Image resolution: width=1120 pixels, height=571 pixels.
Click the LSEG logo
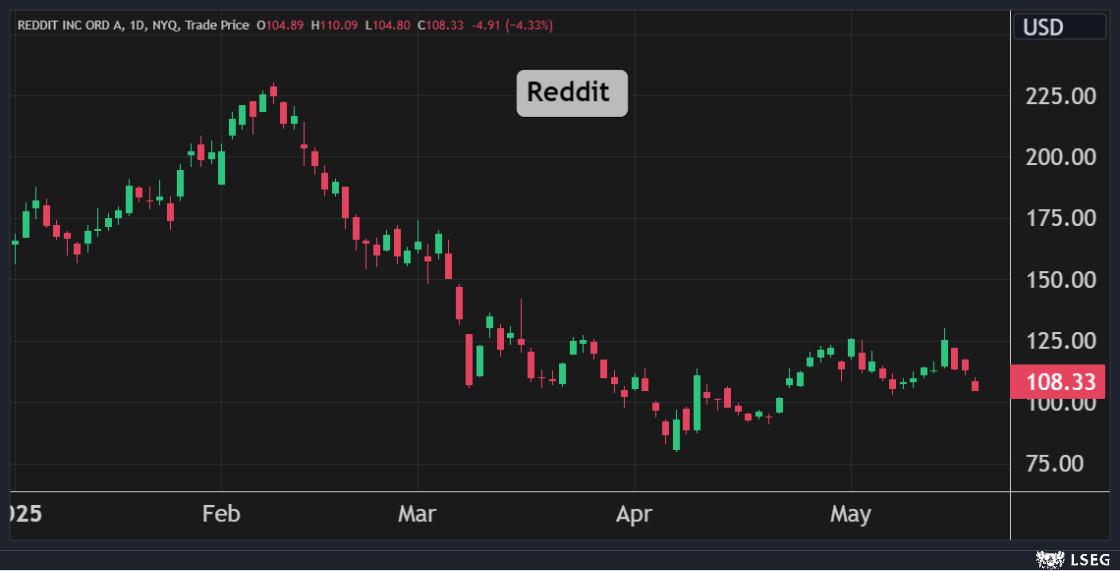1065,559
